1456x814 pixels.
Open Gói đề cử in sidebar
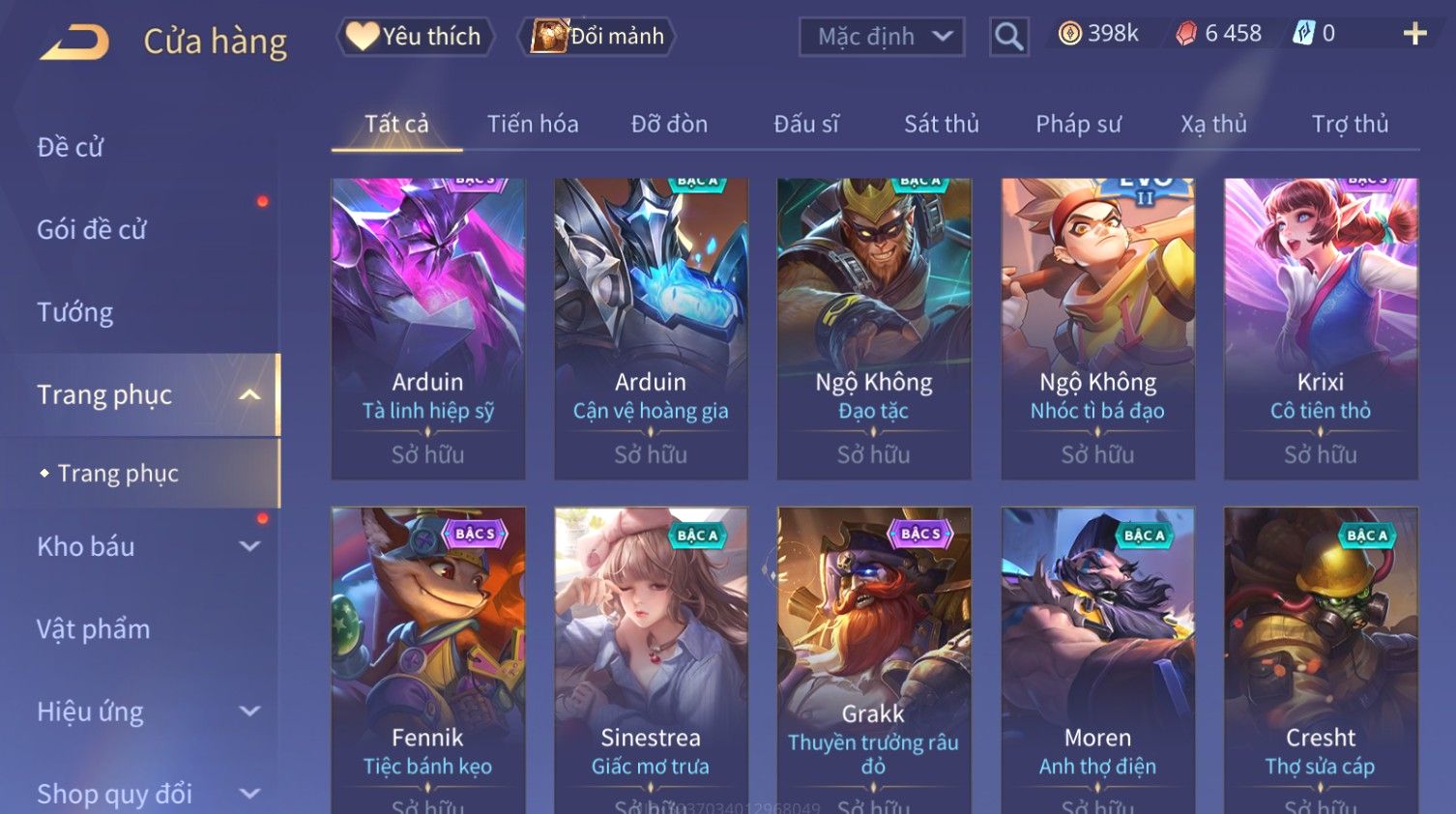[x=92, y=230]
